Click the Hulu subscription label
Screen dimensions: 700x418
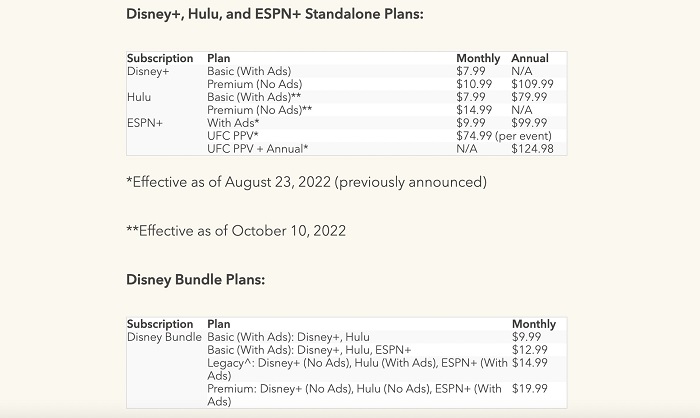pos(139,97)
